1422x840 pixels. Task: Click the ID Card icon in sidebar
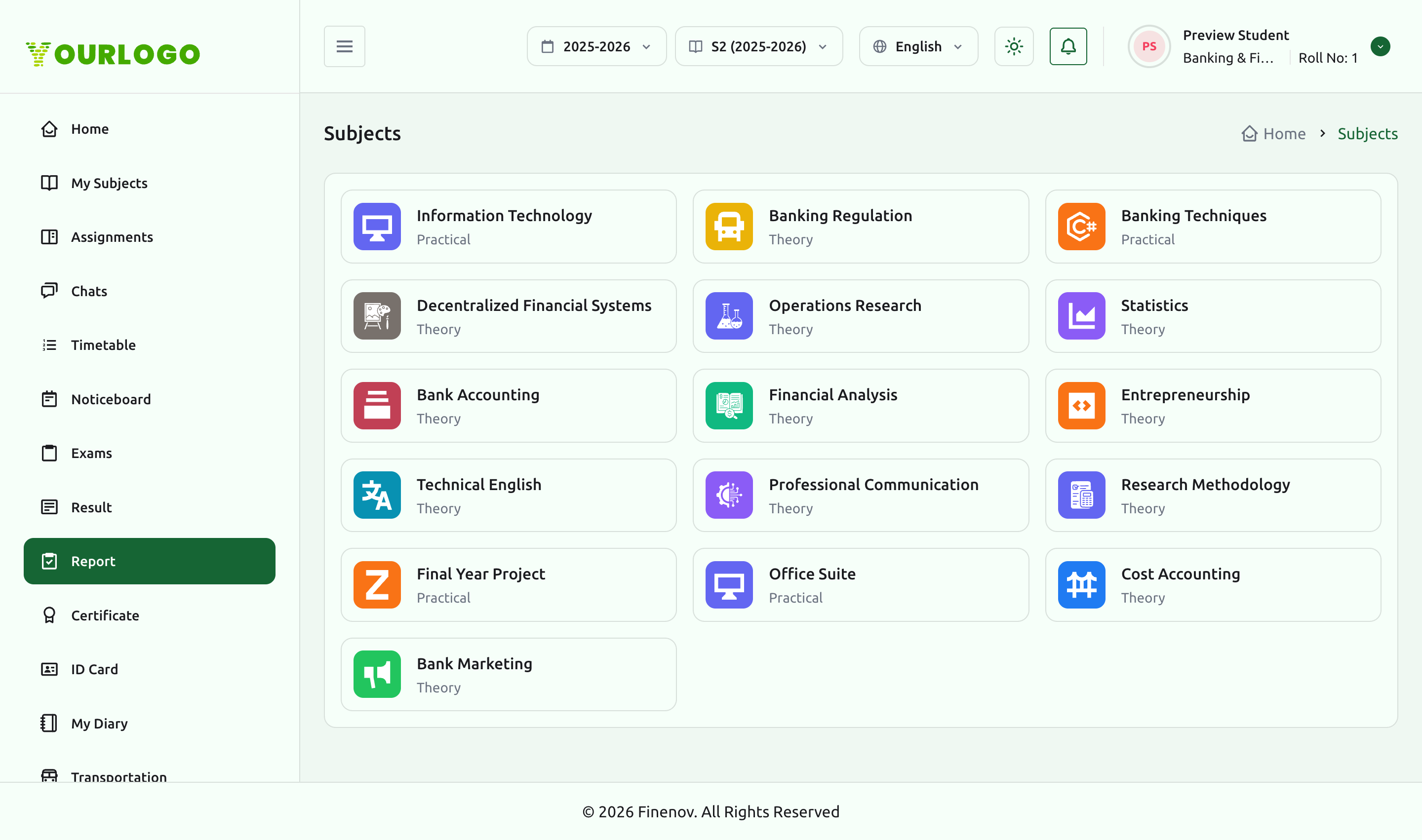click(x=49, y=669)
